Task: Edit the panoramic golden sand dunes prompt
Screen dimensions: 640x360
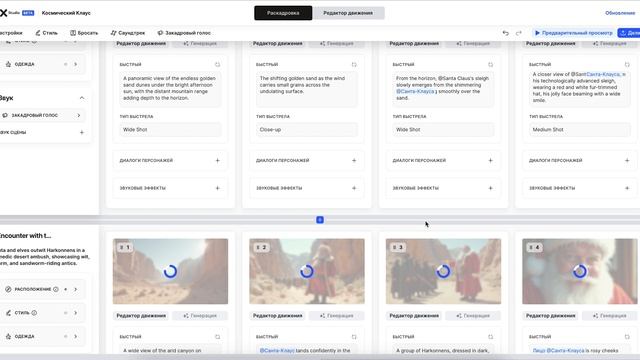Action: (x=170, y=89)
